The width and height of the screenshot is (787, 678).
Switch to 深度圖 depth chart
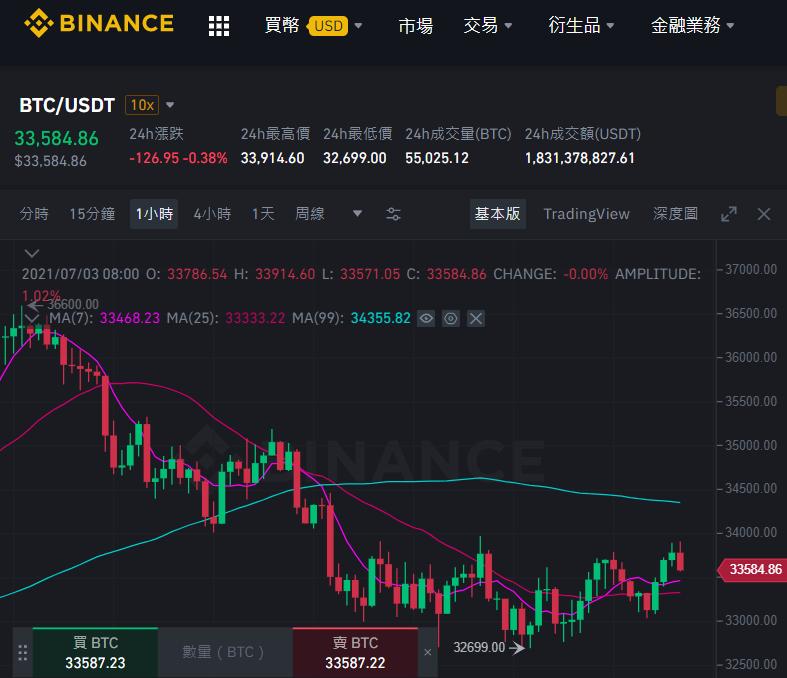[x=676, y=214]
